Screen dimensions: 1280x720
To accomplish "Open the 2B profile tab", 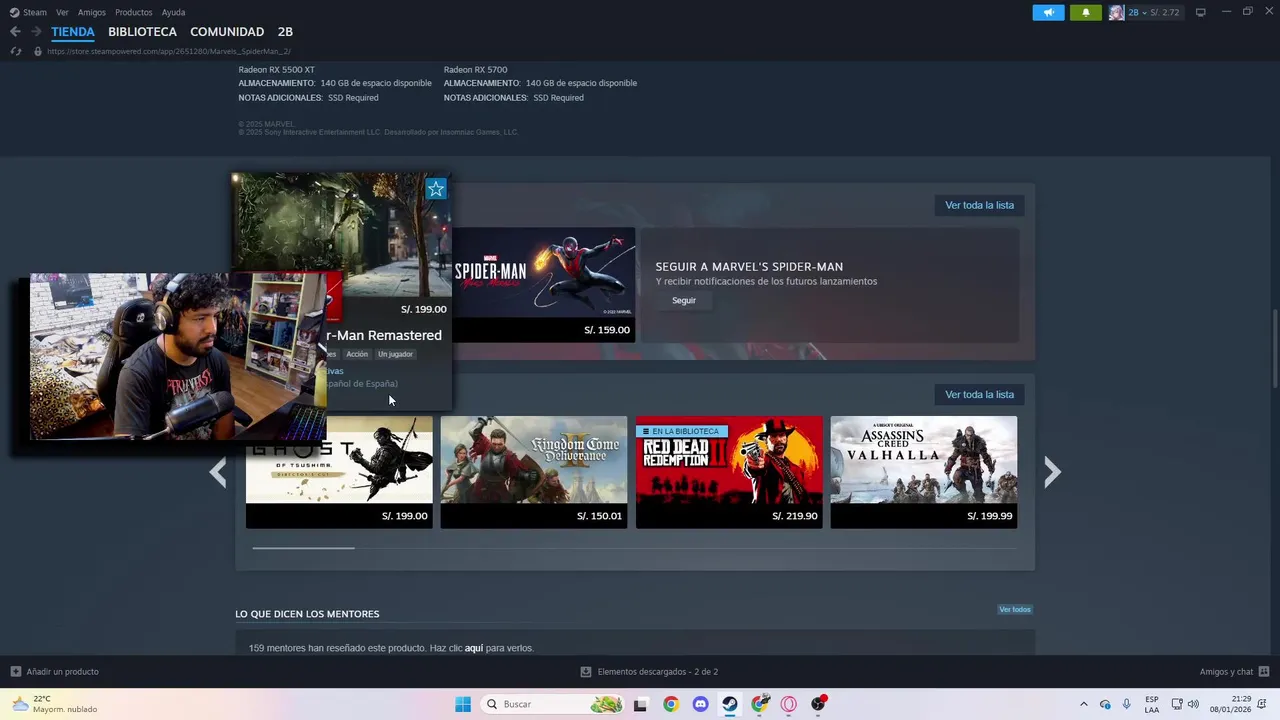I will click(x=285, y=32).
